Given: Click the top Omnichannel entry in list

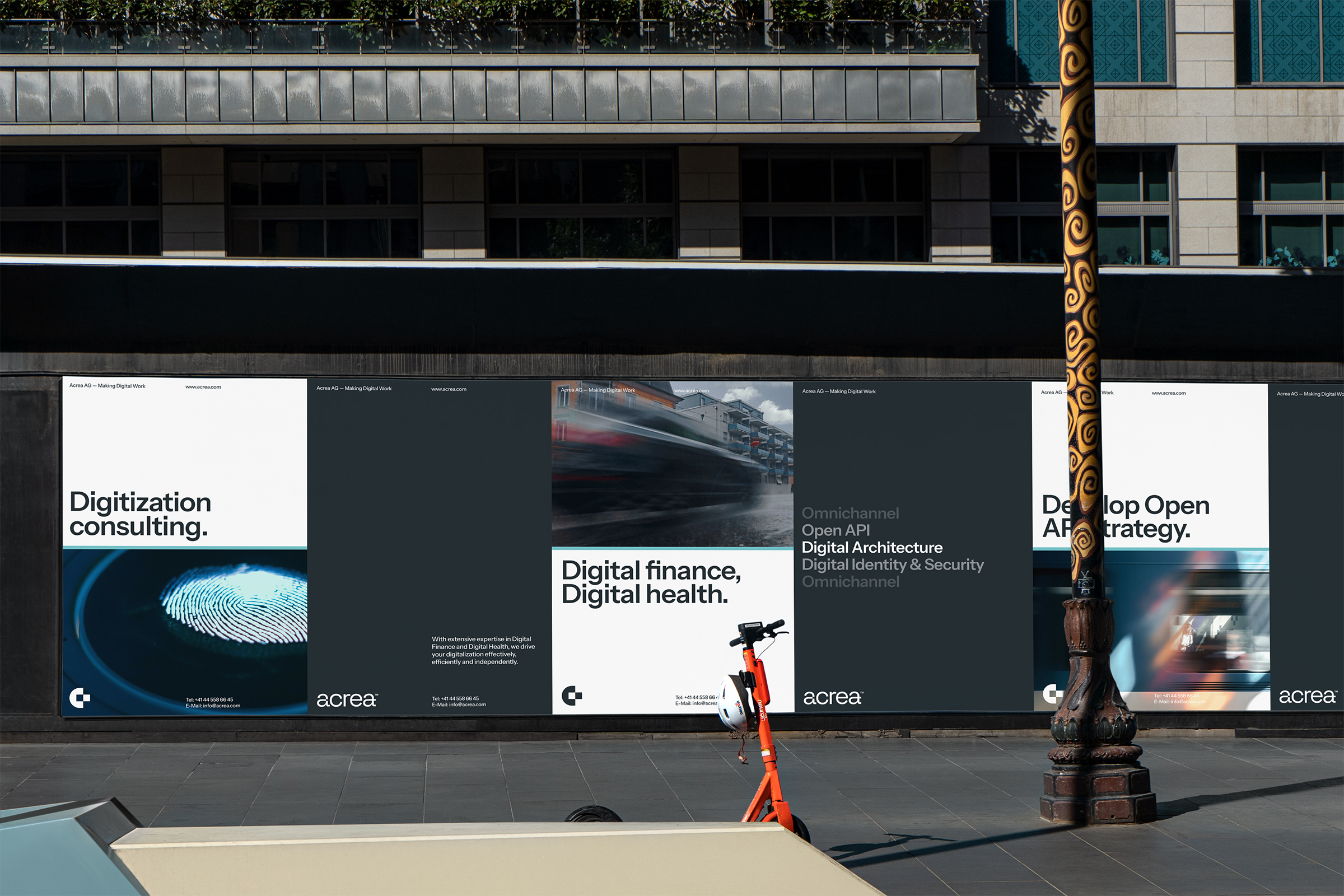Looking at the screenshot, I should pyautogui.click(x=850, y=513).
